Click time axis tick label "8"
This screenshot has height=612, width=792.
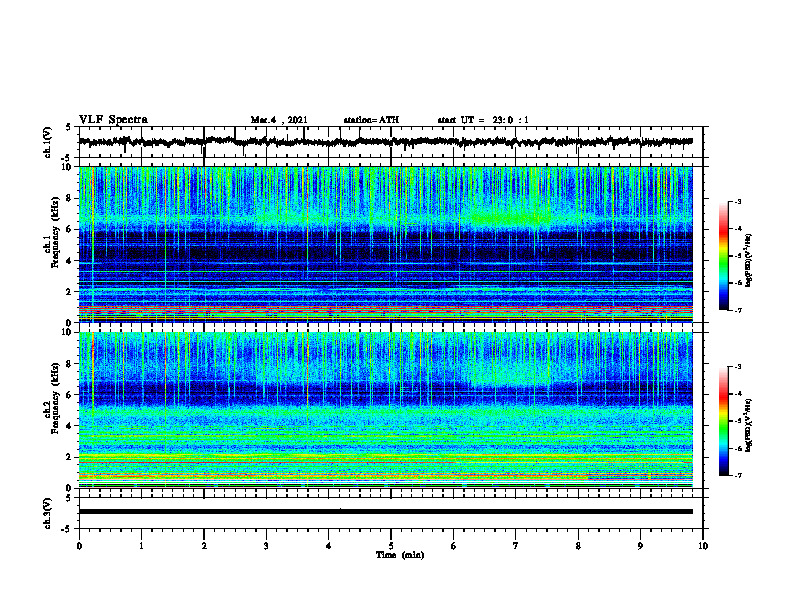[578, 546]
